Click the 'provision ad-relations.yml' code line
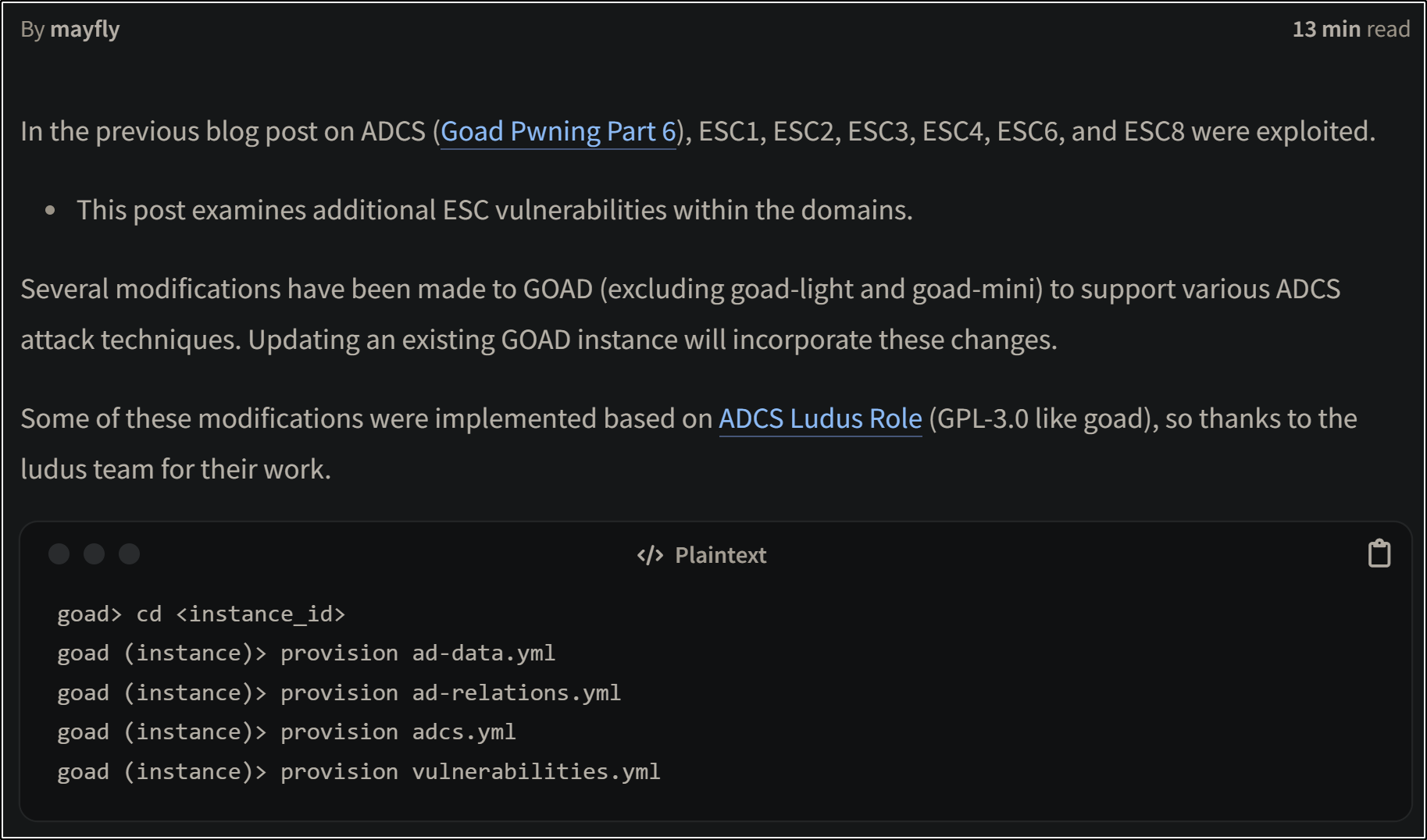 point(339,693)
